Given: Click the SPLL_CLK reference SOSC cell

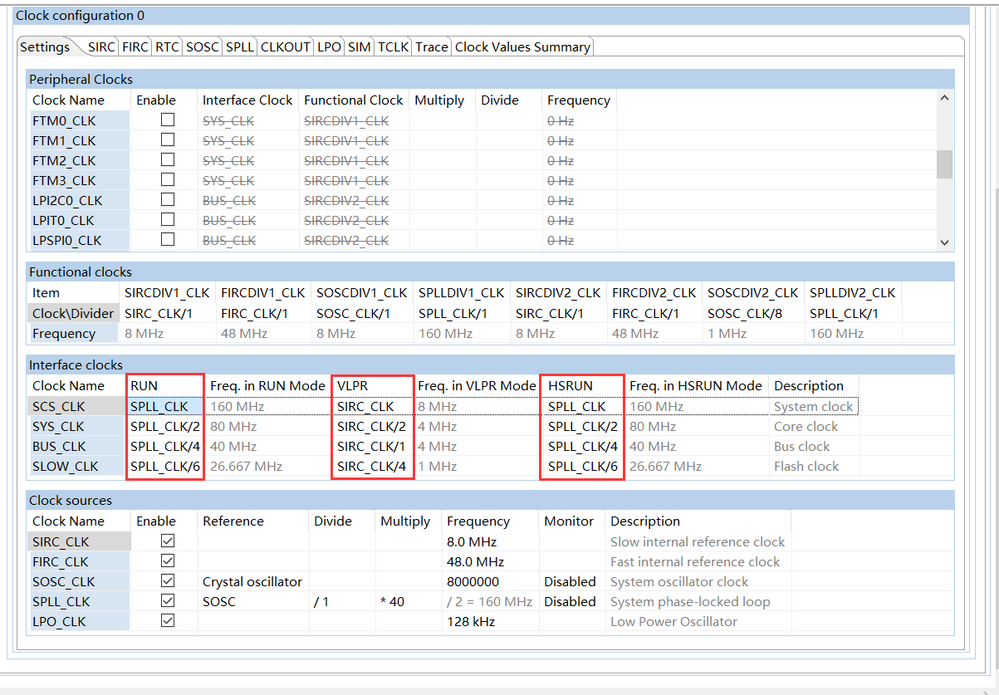Looking at the screenshot, I should 252,601.
